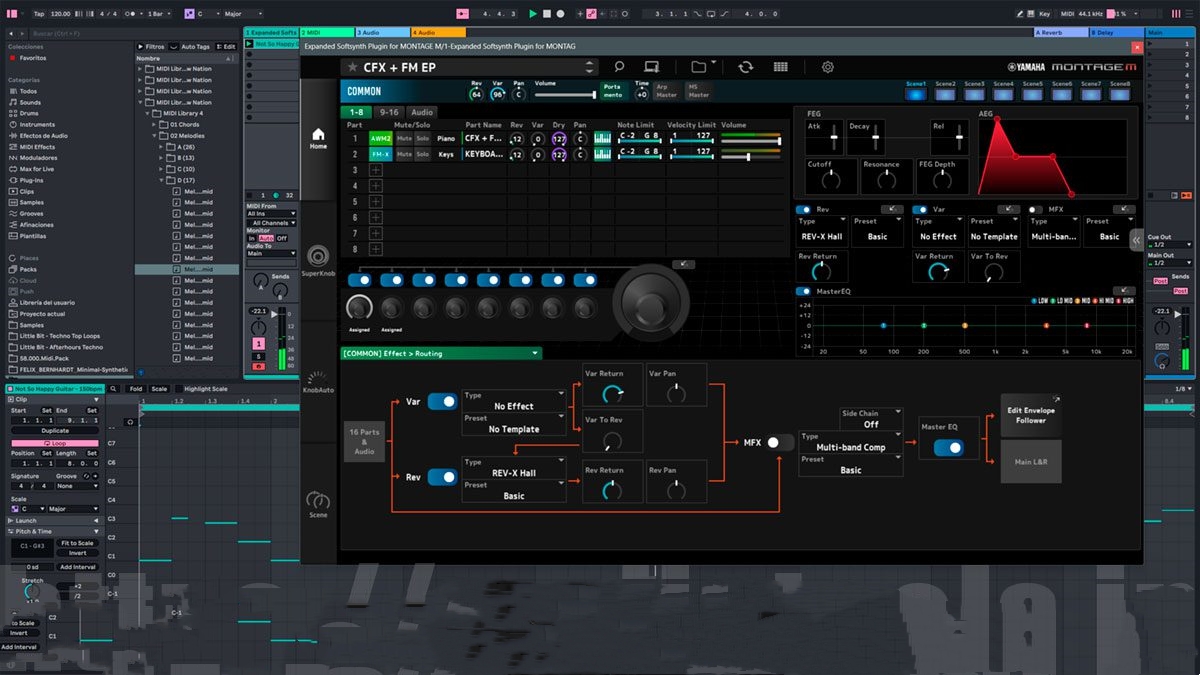Switch to the 9-16 parts tab
The height and width of the screenshot is (675, 1200).
point(388,112)
